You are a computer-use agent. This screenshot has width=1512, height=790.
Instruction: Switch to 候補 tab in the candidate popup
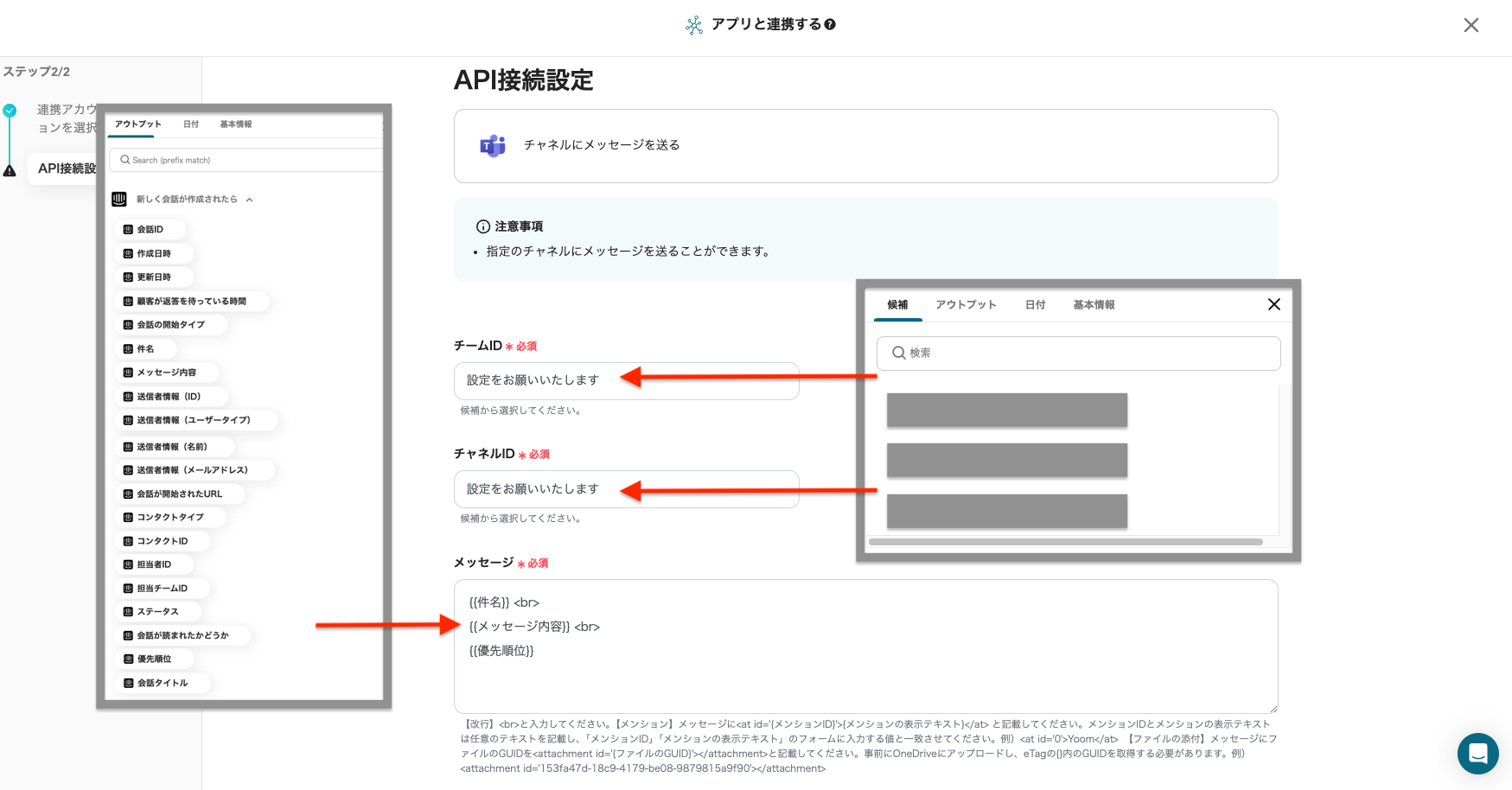897,305
